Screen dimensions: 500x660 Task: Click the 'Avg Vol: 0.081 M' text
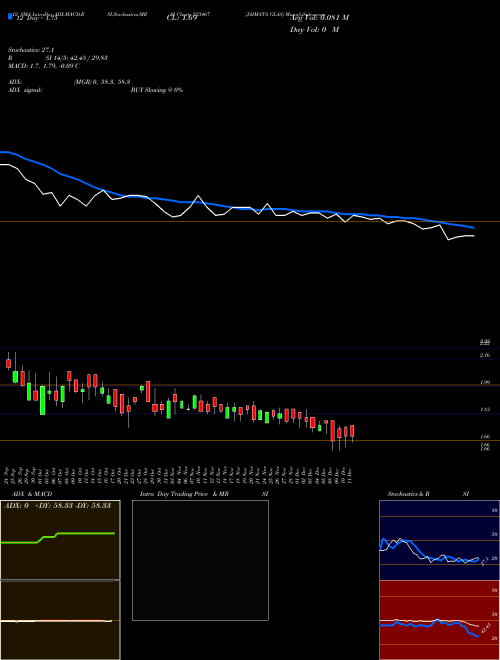click(x=319, y=18)
